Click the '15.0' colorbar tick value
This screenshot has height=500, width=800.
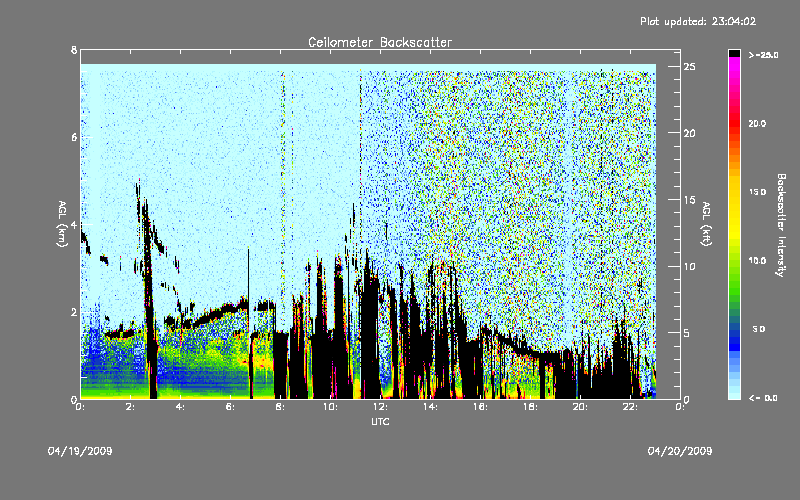pos(757,192)
